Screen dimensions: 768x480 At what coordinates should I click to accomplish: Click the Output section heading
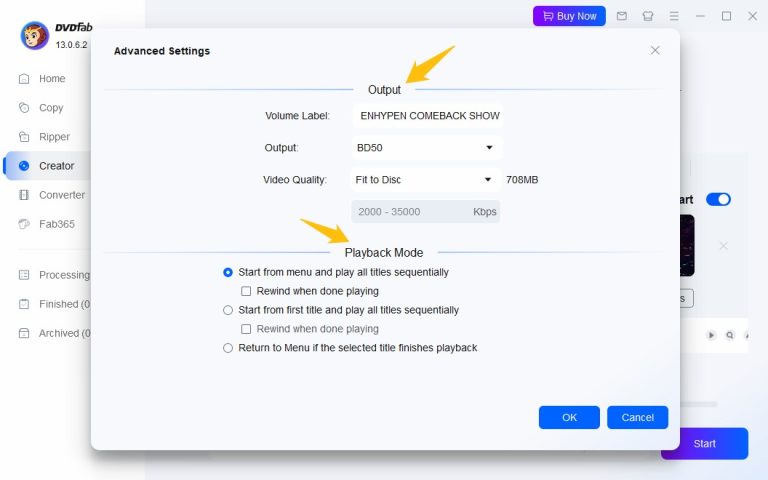(x=384, y=90)
